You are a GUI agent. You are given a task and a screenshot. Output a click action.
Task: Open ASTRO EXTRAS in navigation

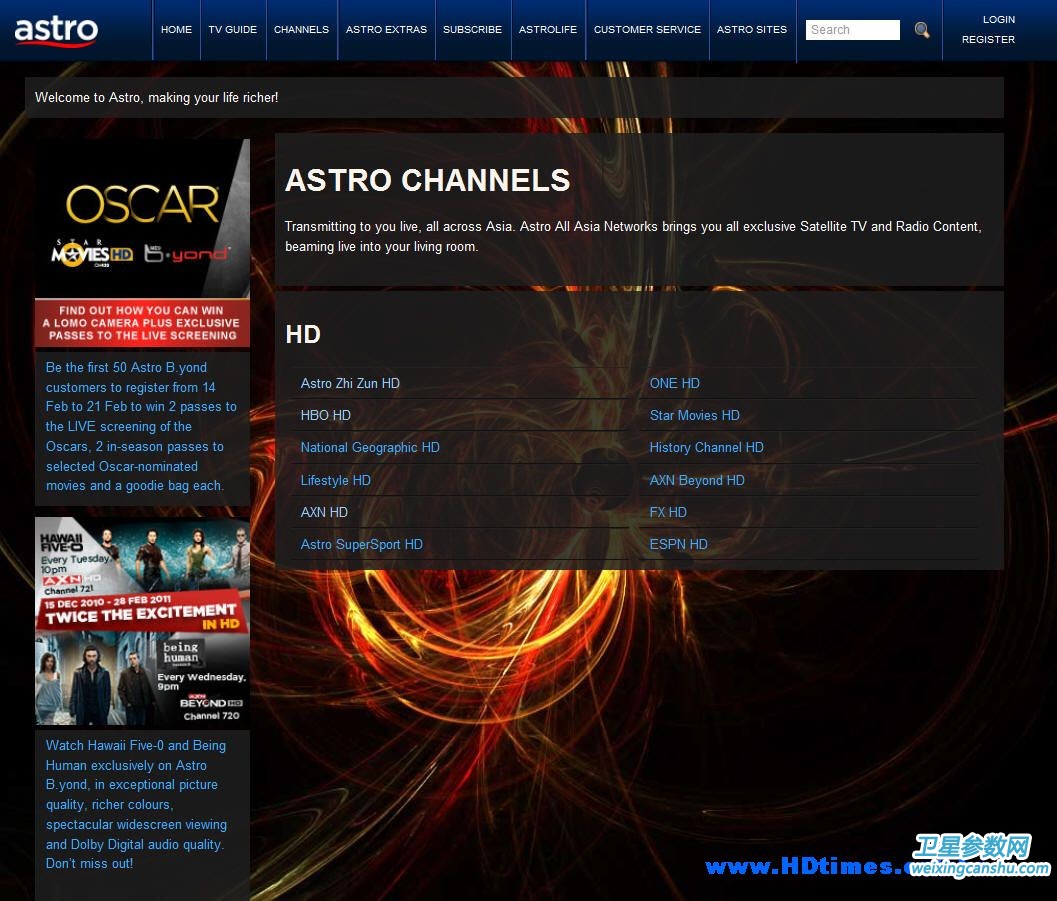386,30
